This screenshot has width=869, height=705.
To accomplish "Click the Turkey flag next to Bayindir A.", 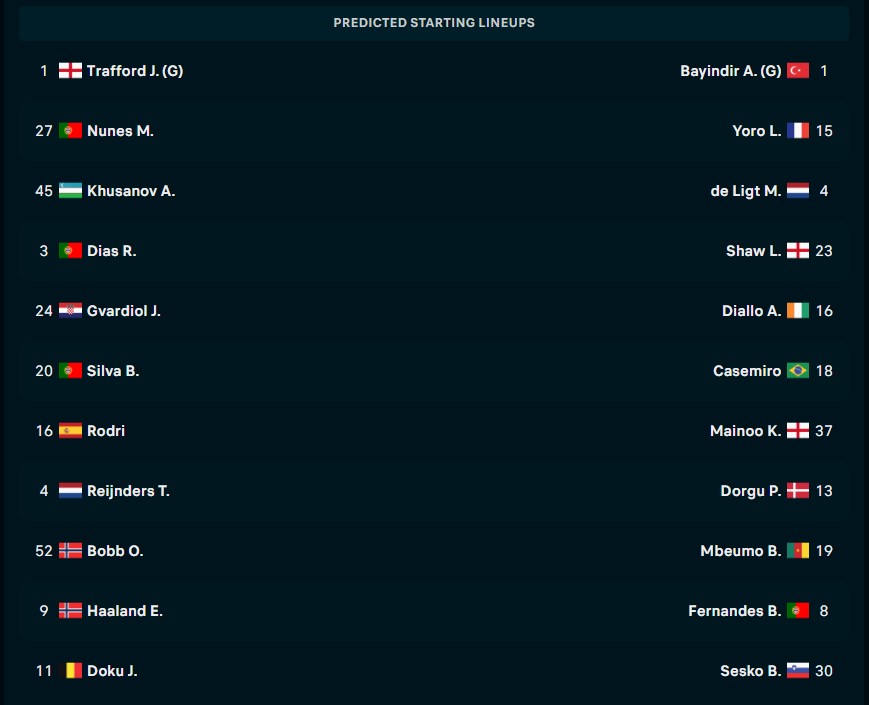I will point(798,71).
